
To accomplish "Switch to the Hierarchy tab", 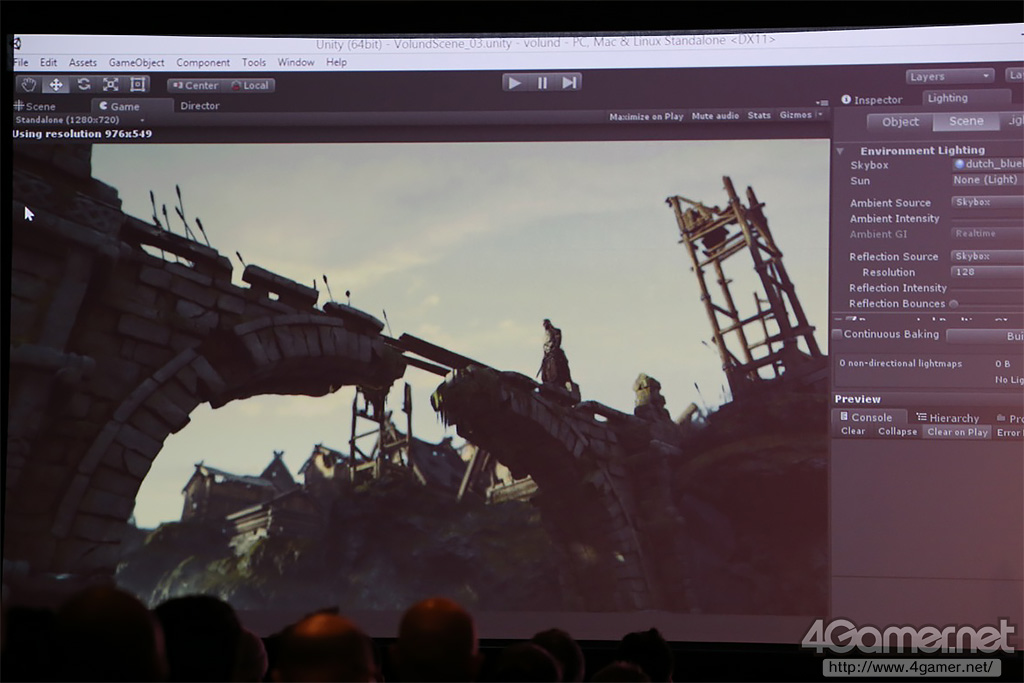I will coord(948,418).
